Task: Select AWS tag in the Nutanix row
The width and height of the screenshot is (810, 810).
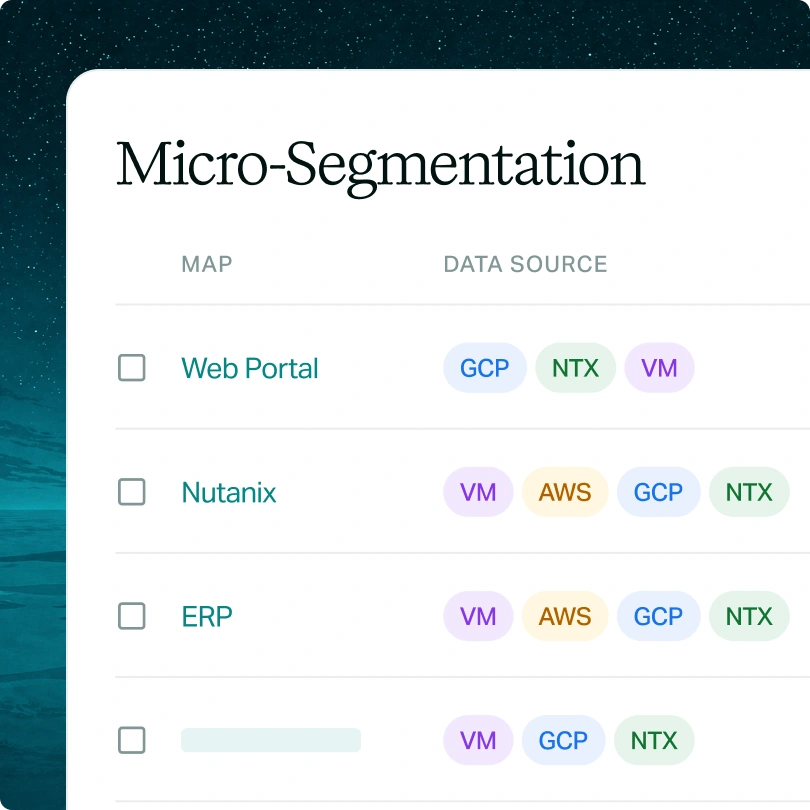Action: point(565,492)
